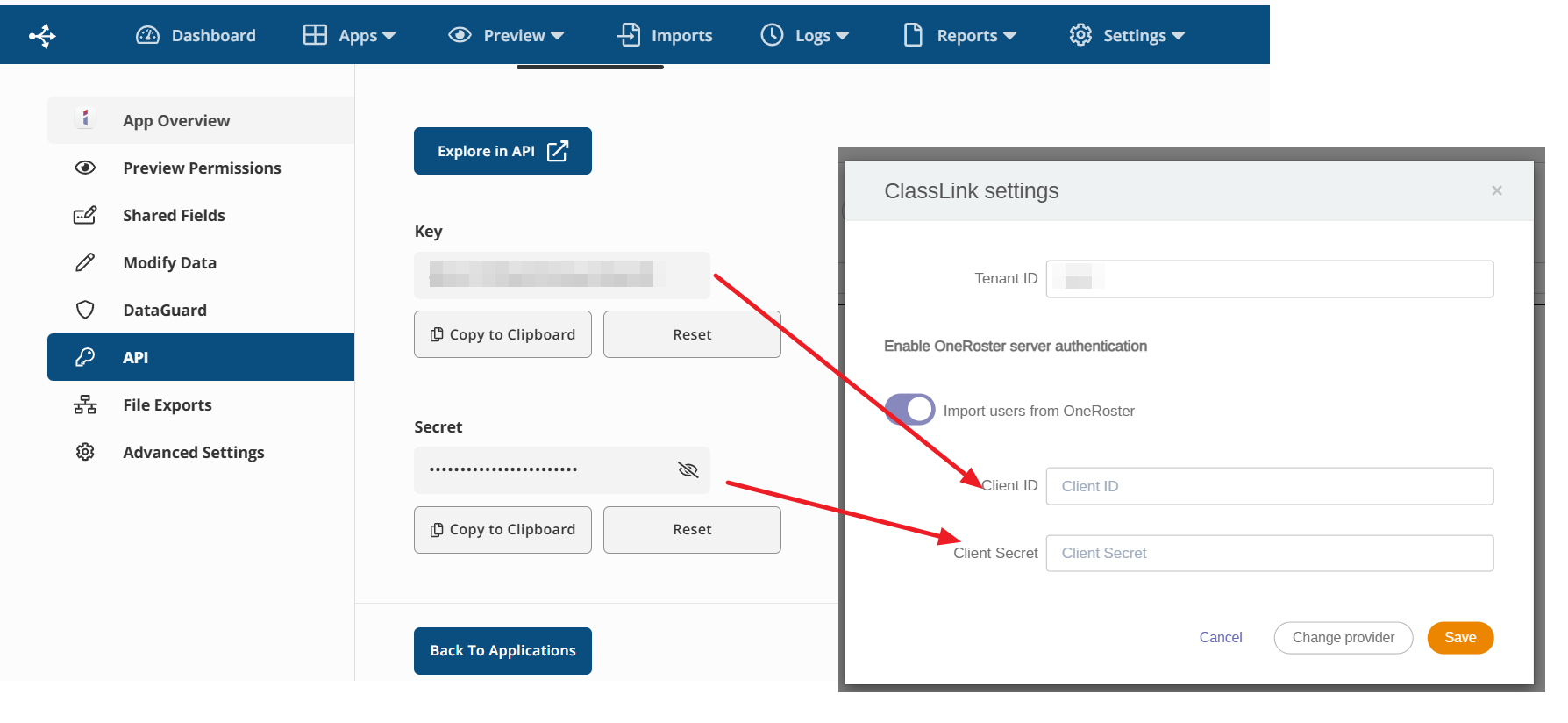This screenshot has height=723, width=1568.
Task: Open File Exports sidebar item
Action: 201,404
